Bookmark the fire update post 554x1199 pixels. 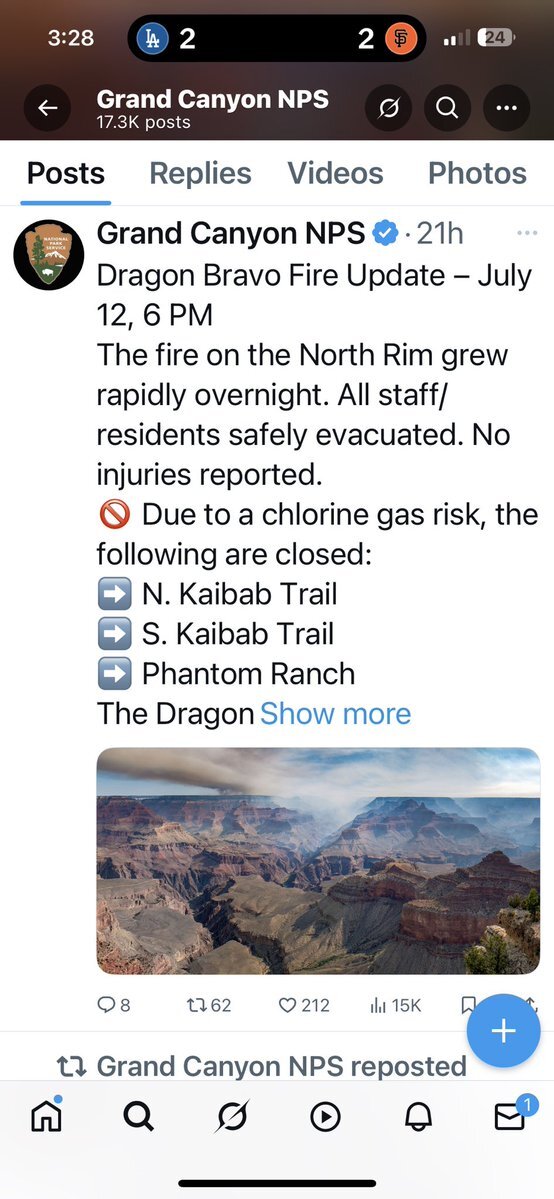[469, 1005]
